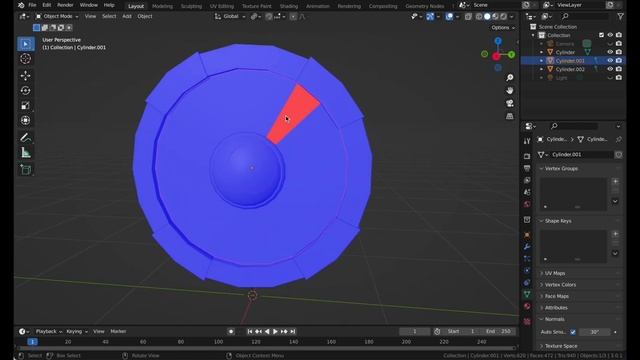Toggle Auto Smooth checkbox

(x=573, y=332)
